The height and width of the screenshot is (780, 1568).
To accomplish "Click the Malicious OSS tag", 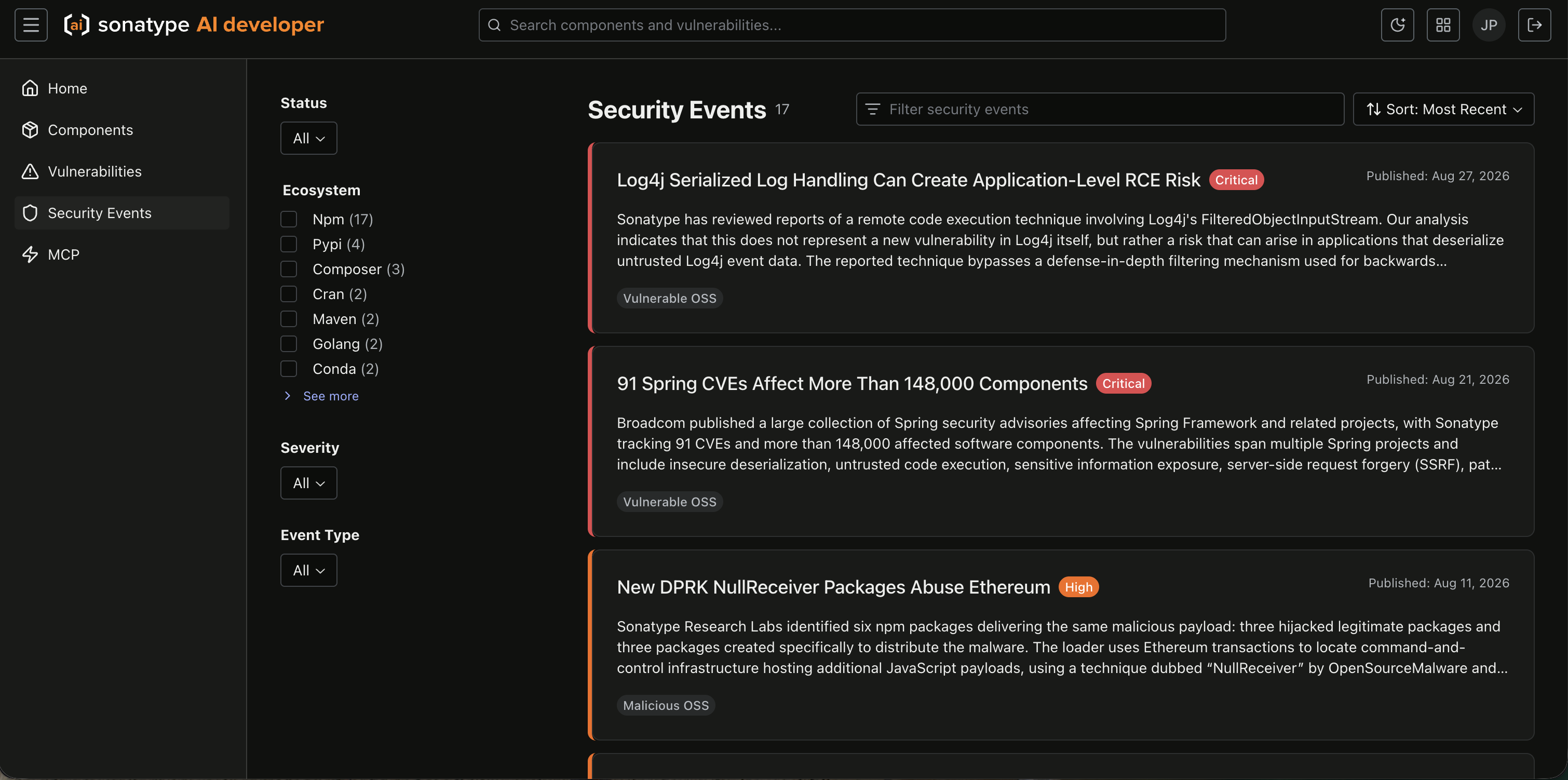I will pyautogui.click(x=666, y=705).
